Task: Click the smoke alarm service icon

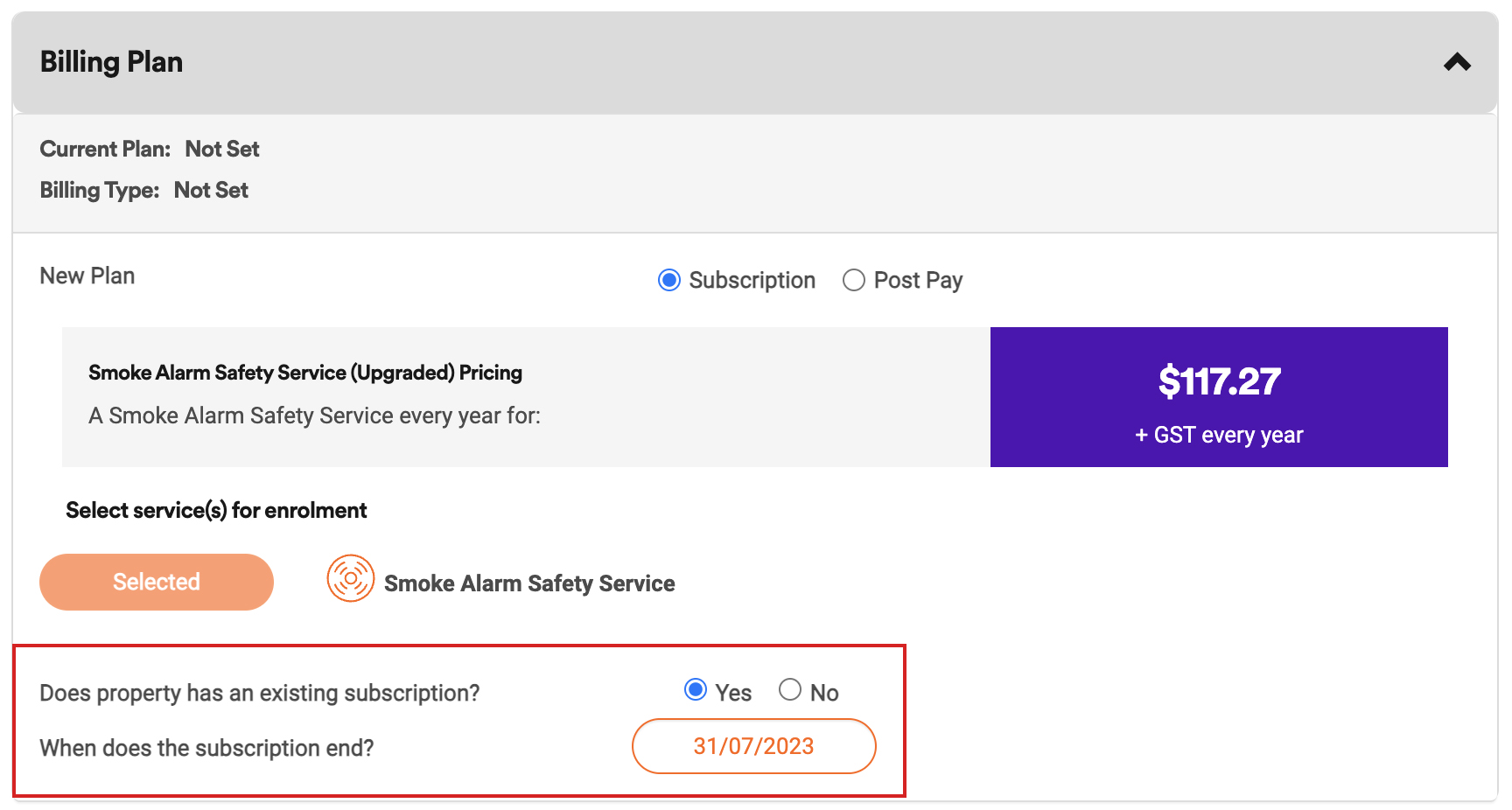Action: (350, 578)
